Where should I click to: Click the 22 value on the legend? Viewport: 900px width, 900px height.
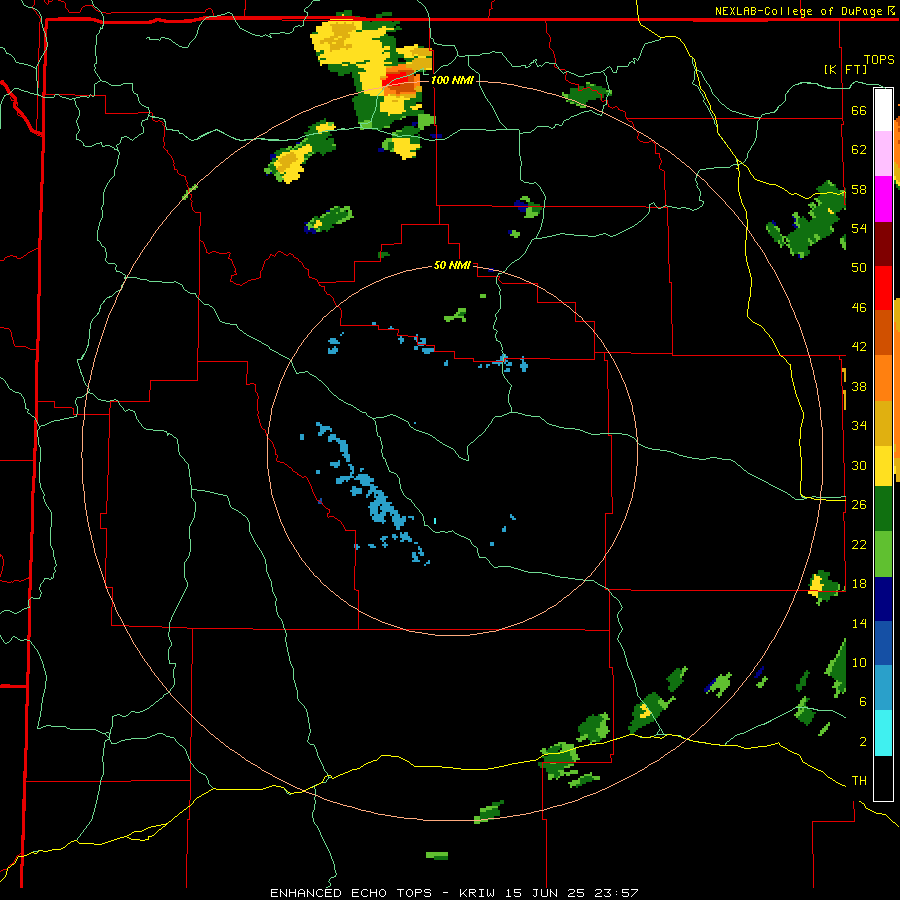pos(859,544)
